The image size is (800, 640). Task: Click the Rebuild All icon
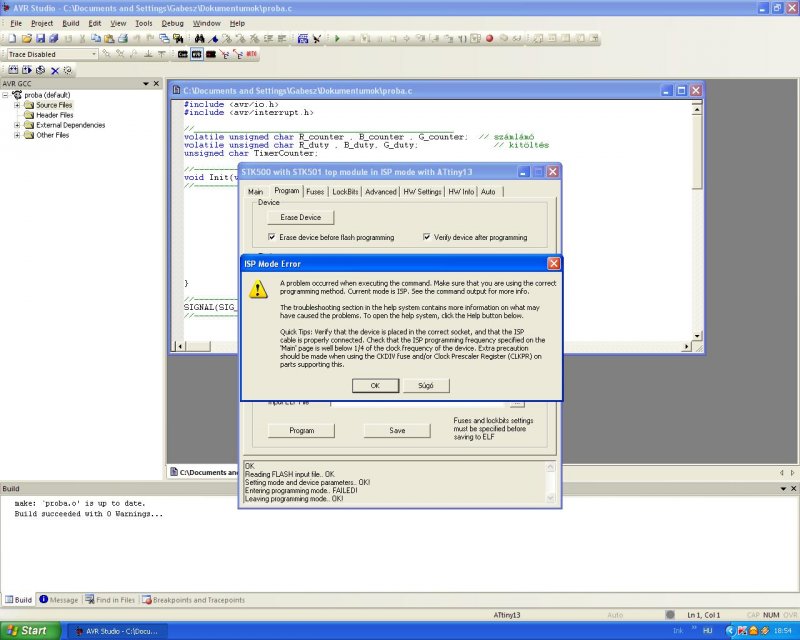pyautogui.click(x=40, y=70)
